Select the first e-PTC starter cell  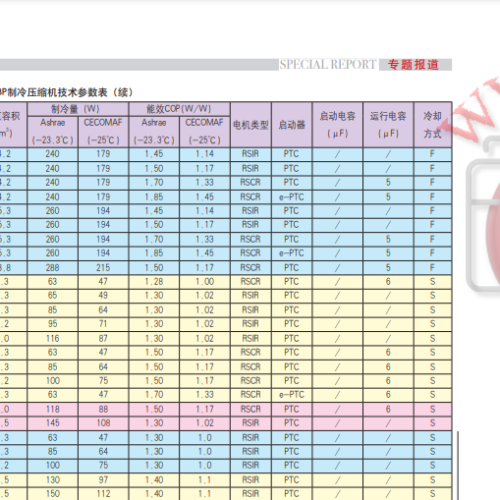(x=292, y=197)
